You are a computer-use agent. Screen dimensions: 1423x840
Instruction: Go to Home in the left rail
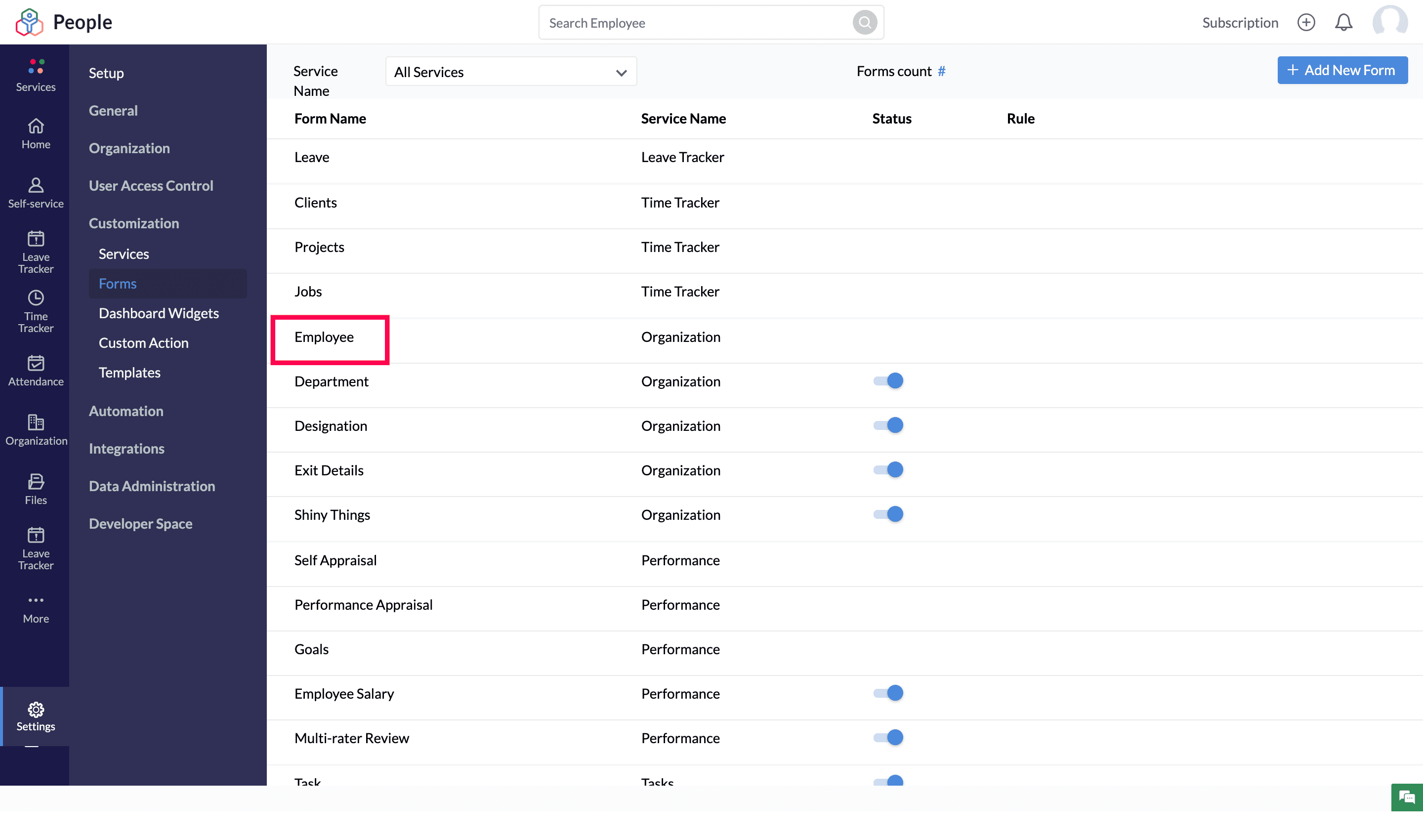coord(36,134)
